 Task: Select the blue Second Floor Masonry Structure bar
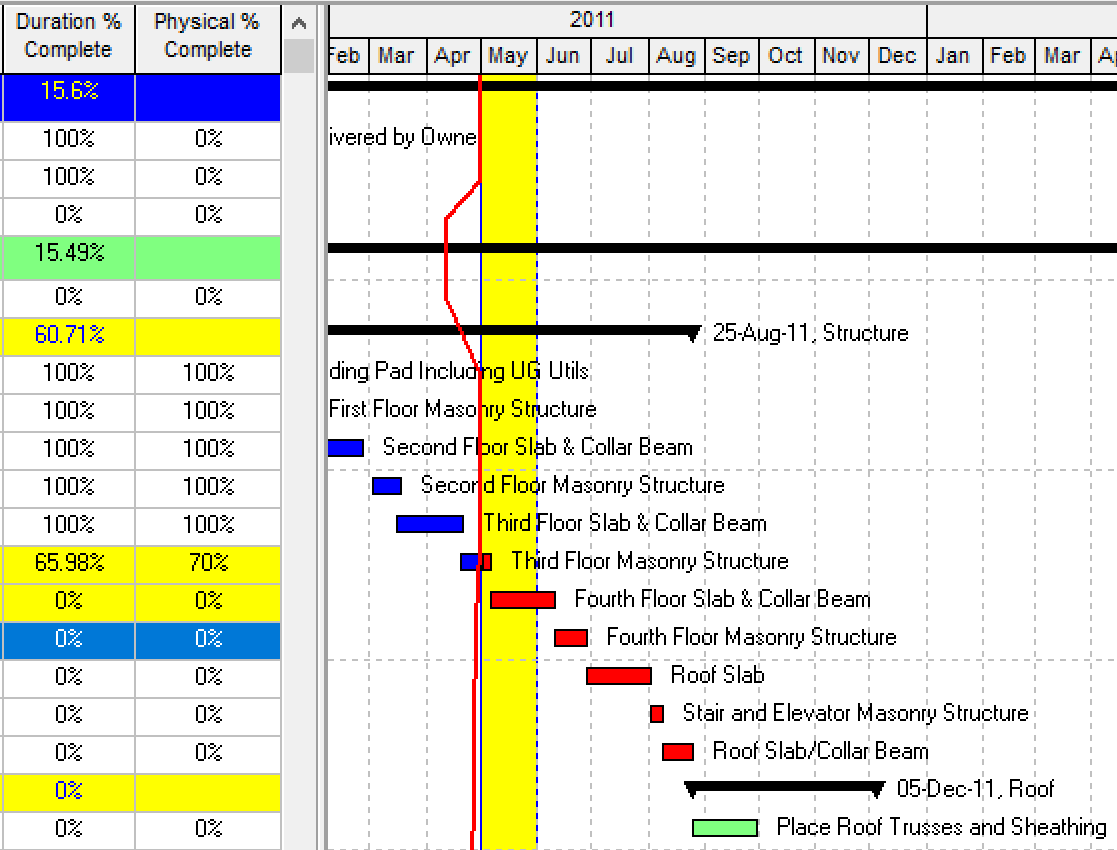(x=386, y=486)
